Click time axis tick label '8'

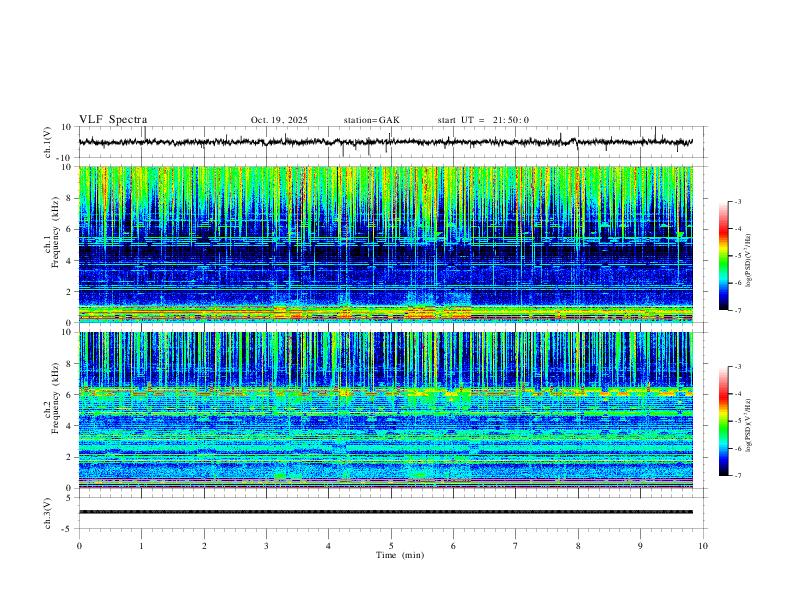coord(578,546)
